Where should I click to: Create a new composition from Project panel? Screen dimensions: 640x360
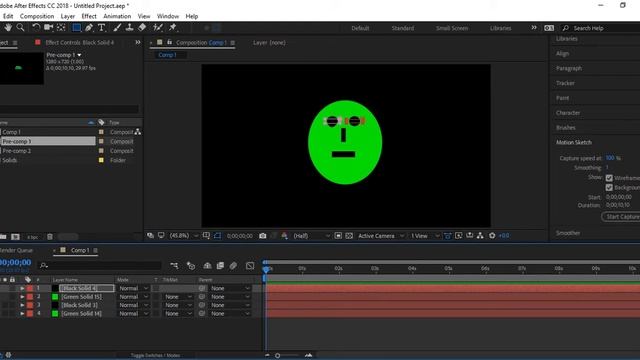[16, 237]
